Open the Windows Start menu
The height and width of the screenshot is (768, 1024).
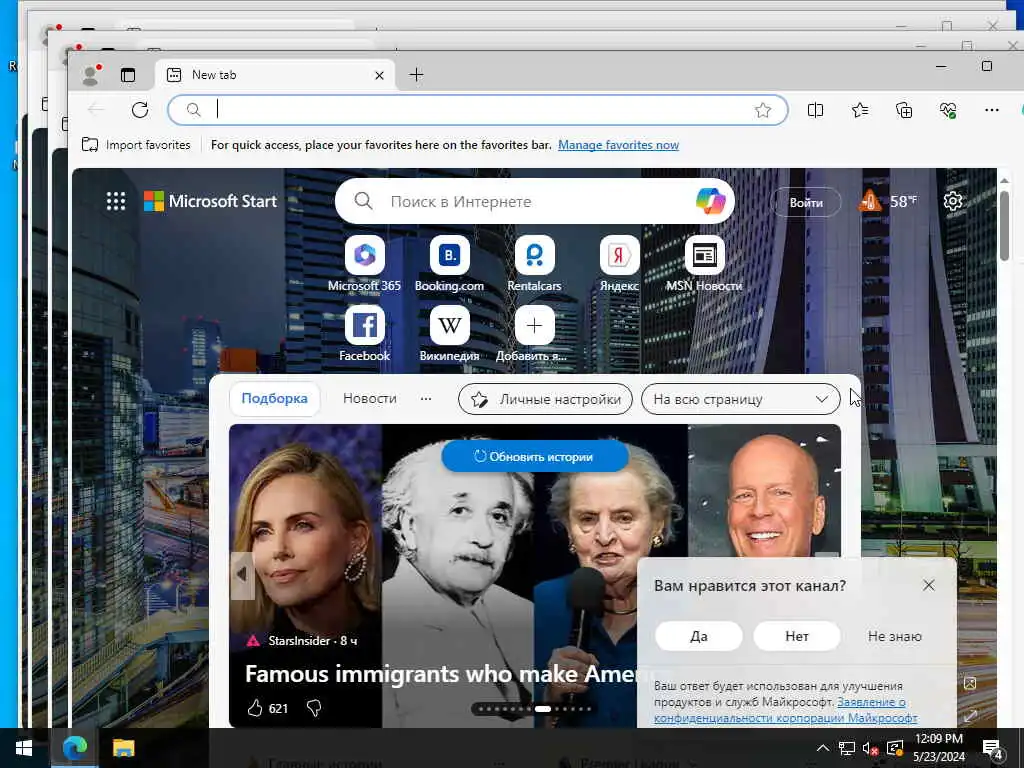[x=24, y=748]
